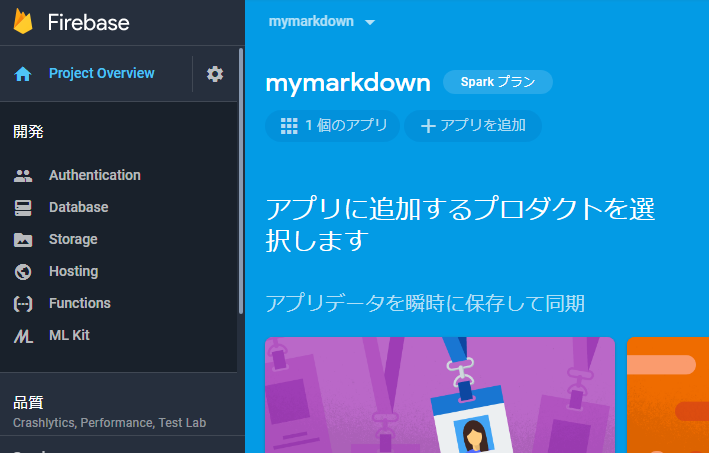Click the Authentication people icon
This screenshot has height=453, width=709.
pos(23,175)
